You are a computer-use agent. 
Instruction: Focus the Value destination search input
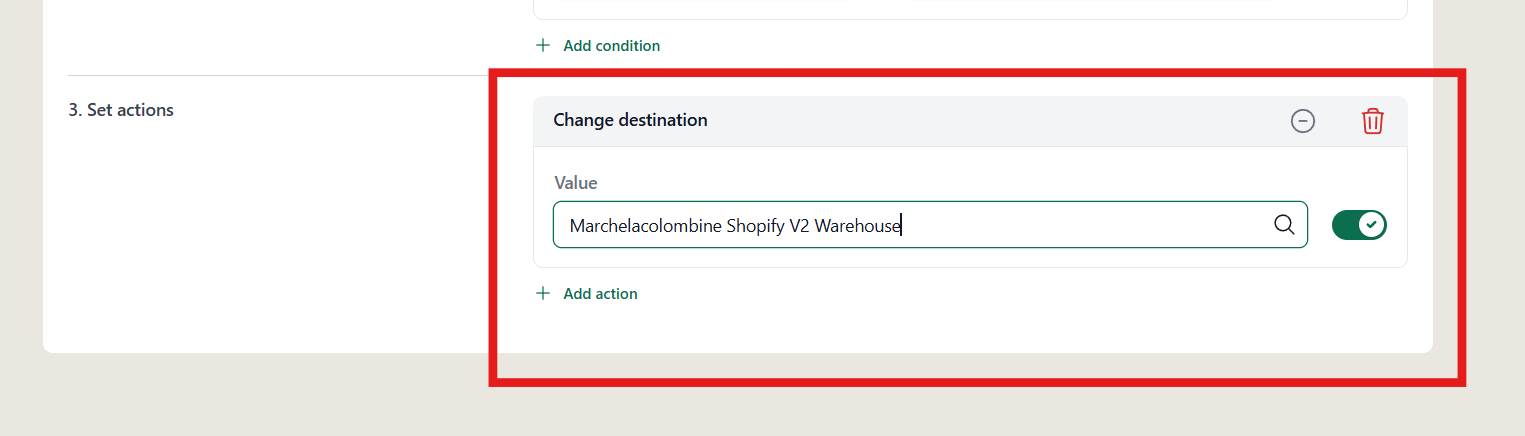930,224
